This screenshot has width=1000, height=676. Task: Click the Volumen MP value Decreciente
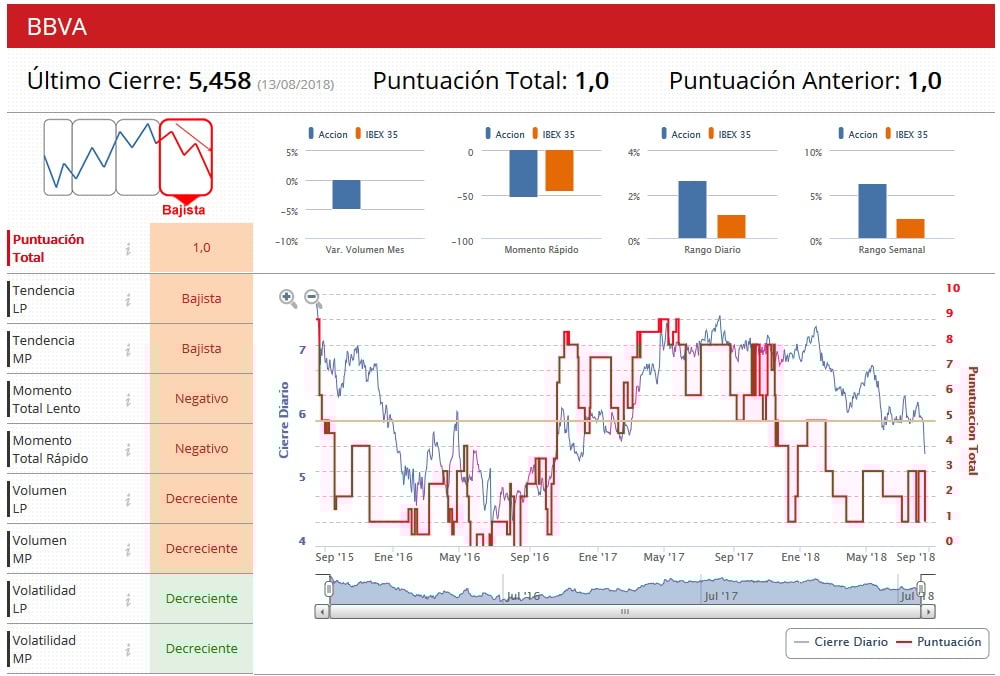pyautogui.click(x=202, y=549)
